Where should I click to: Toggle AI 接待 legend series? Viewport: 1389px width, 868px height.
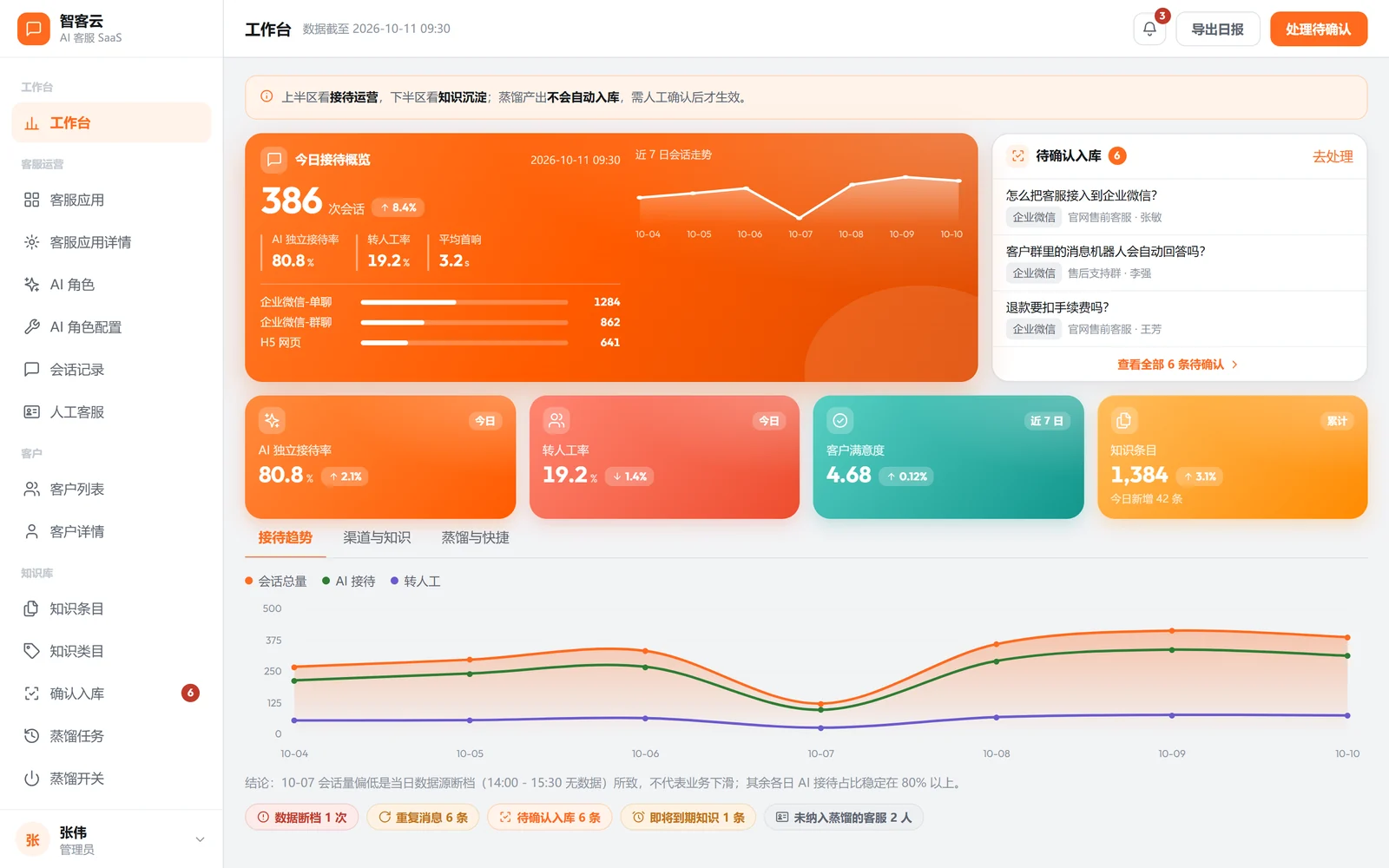point(349,582)
